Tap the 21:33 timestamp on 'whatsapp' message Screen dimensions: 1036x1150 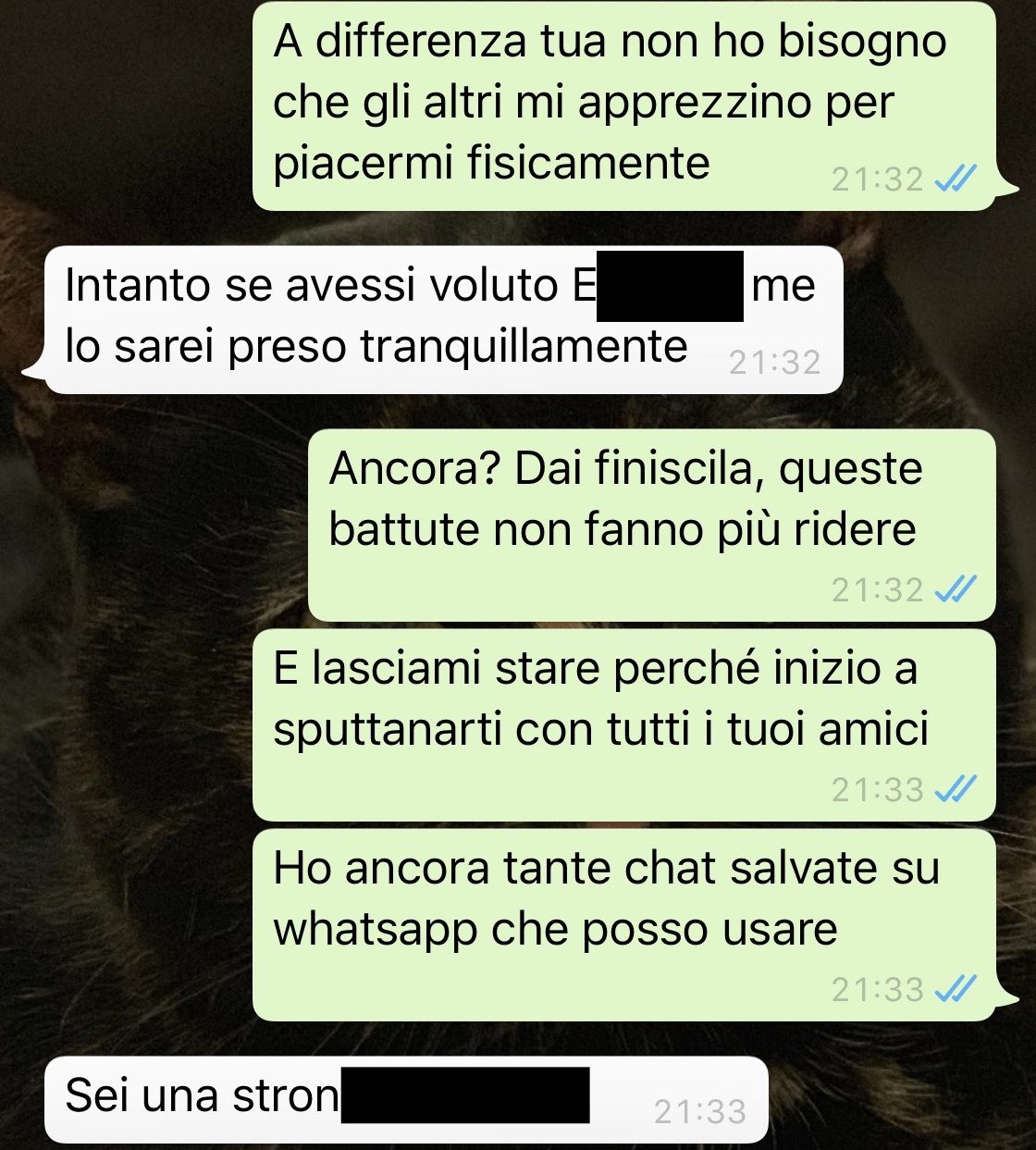[878, 990]
